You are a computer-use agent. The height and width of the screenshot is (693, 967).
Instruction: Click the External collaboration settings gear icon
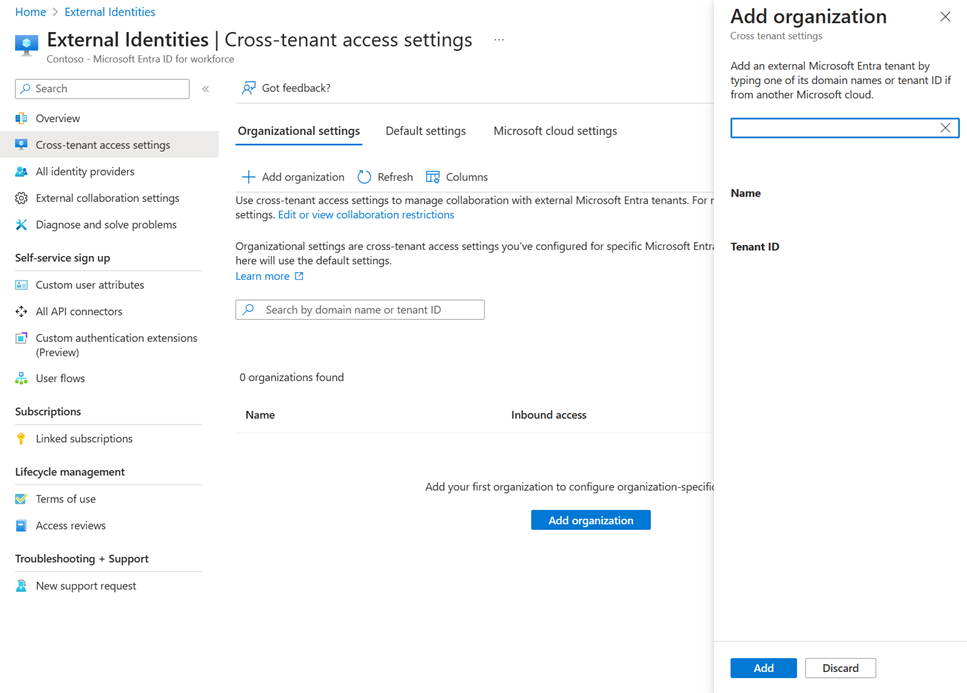pyautogui.click(x=22, y=198)
